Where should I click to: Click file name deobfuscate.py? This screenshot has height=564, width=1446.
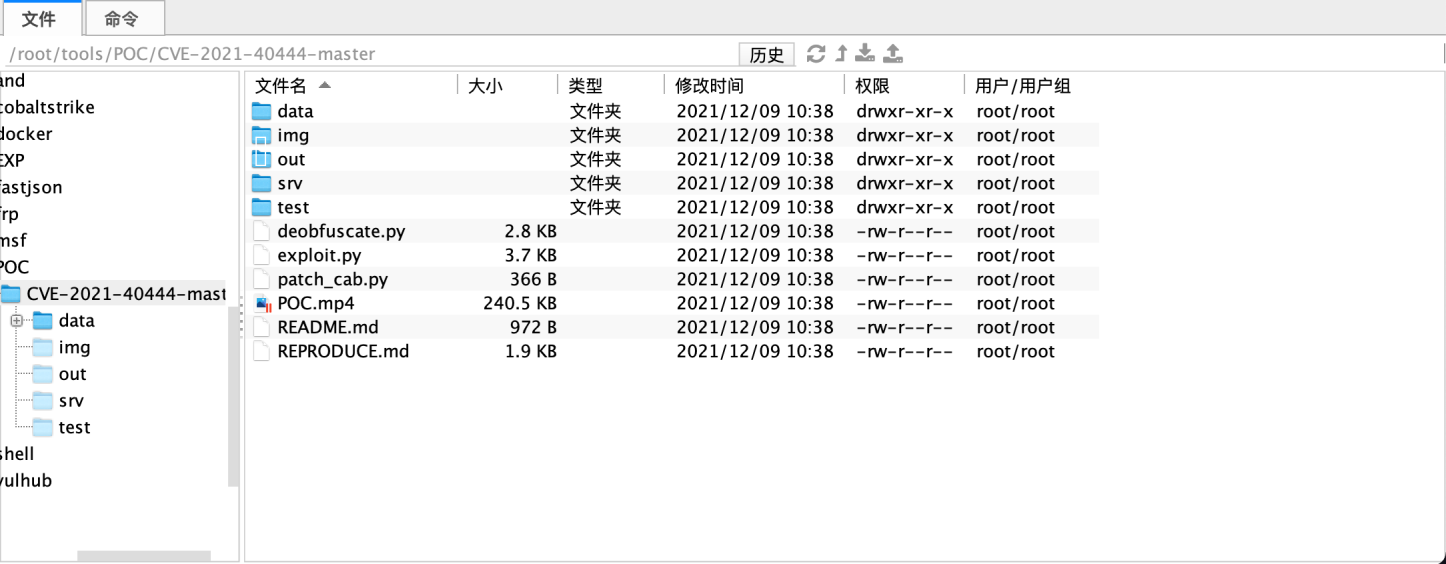pos(341,231)
